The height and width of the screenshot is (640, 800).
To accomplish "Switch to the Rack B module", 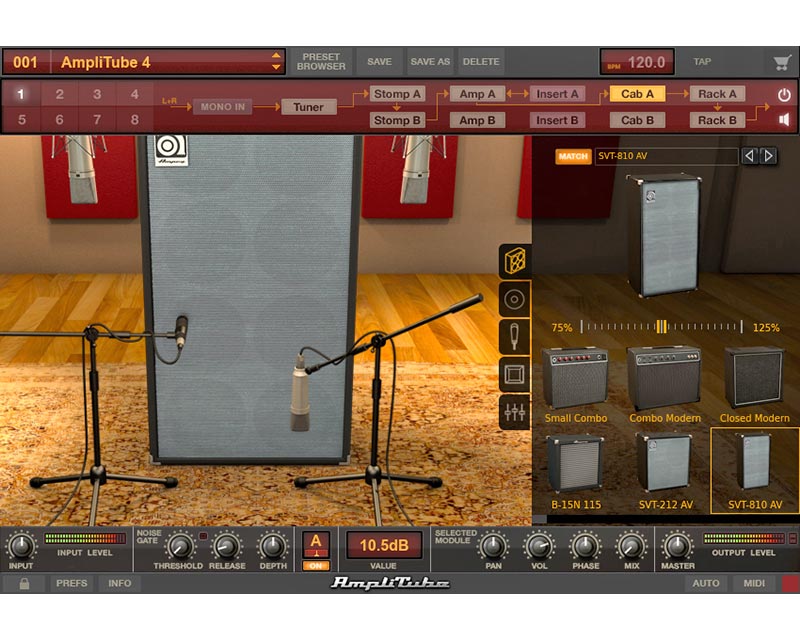I will click(x=717, y=120).
